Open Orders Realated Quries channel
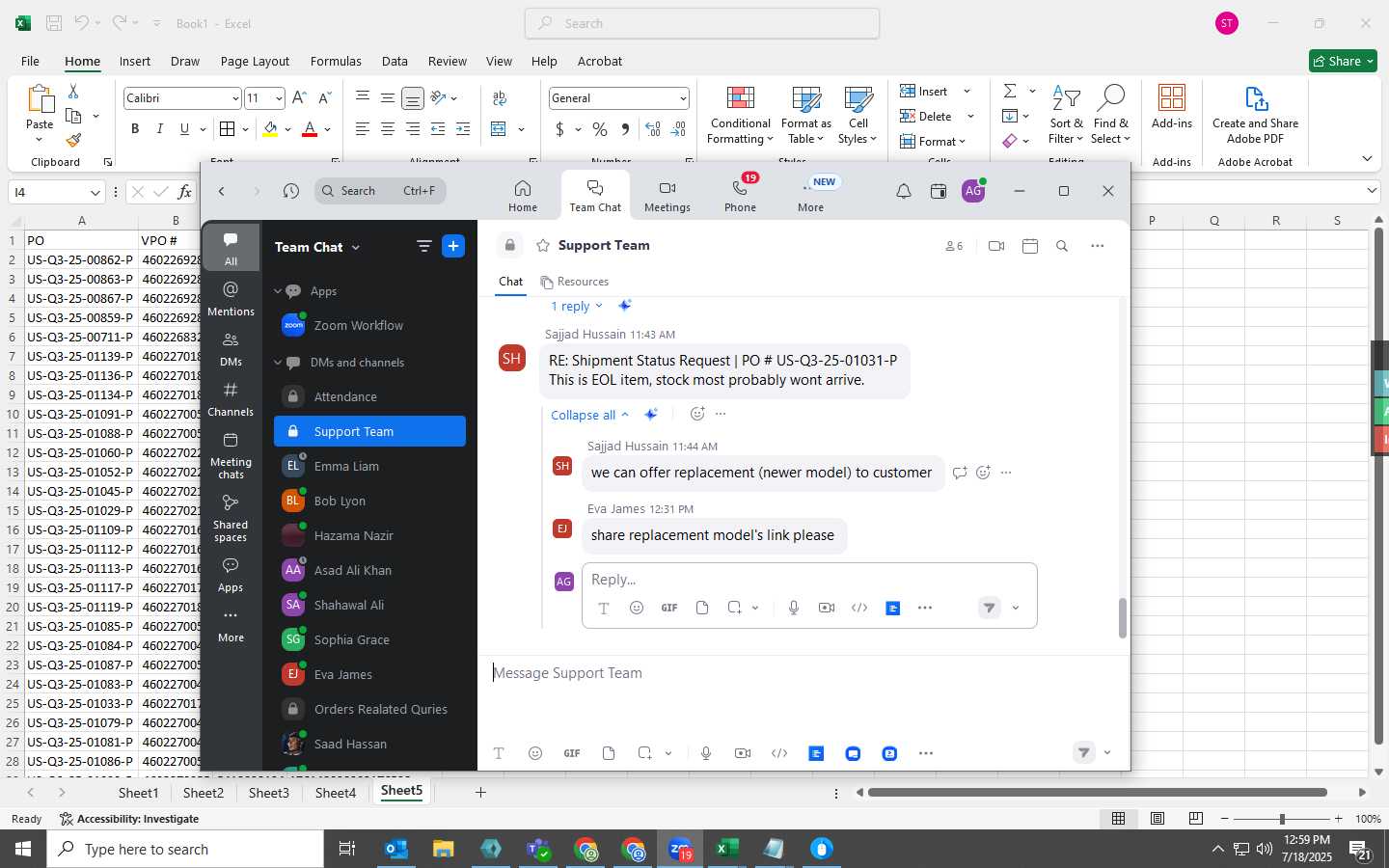The height and width of the screenshot is (868, 1389). [x=369, y=709]
